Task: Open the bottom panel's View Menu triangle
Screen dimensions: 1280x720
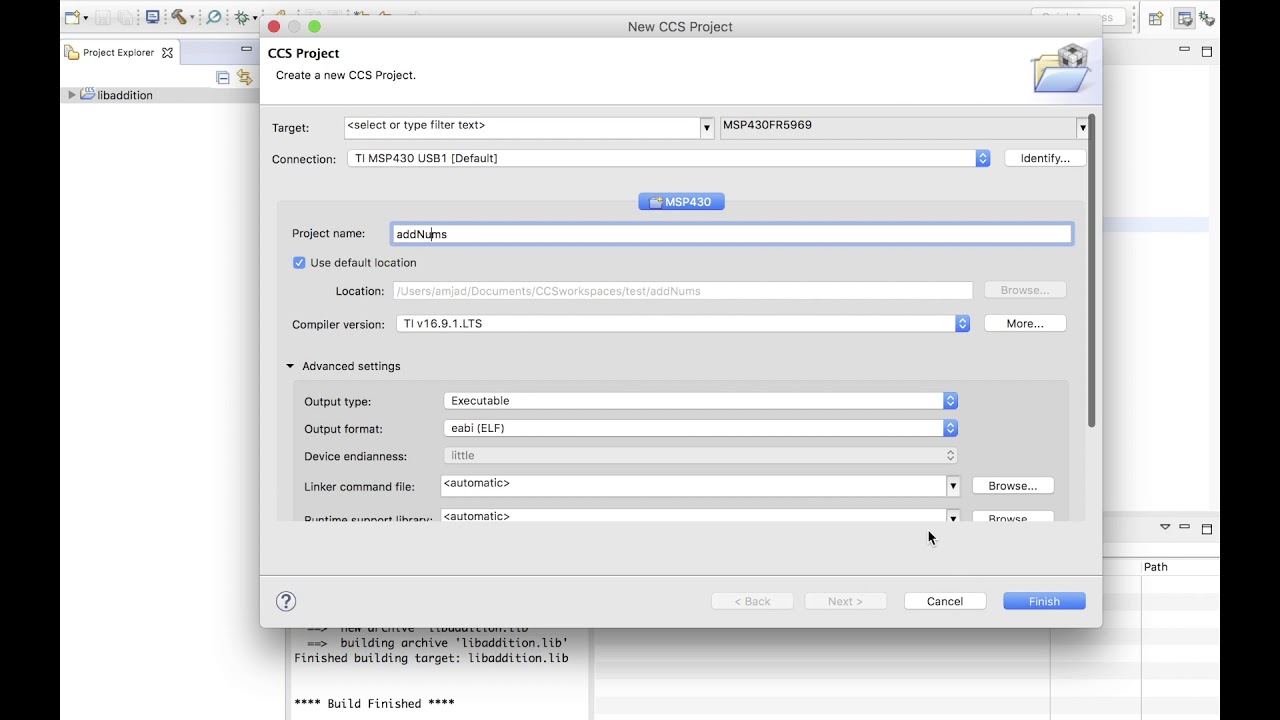Action: coord(1165,527)
